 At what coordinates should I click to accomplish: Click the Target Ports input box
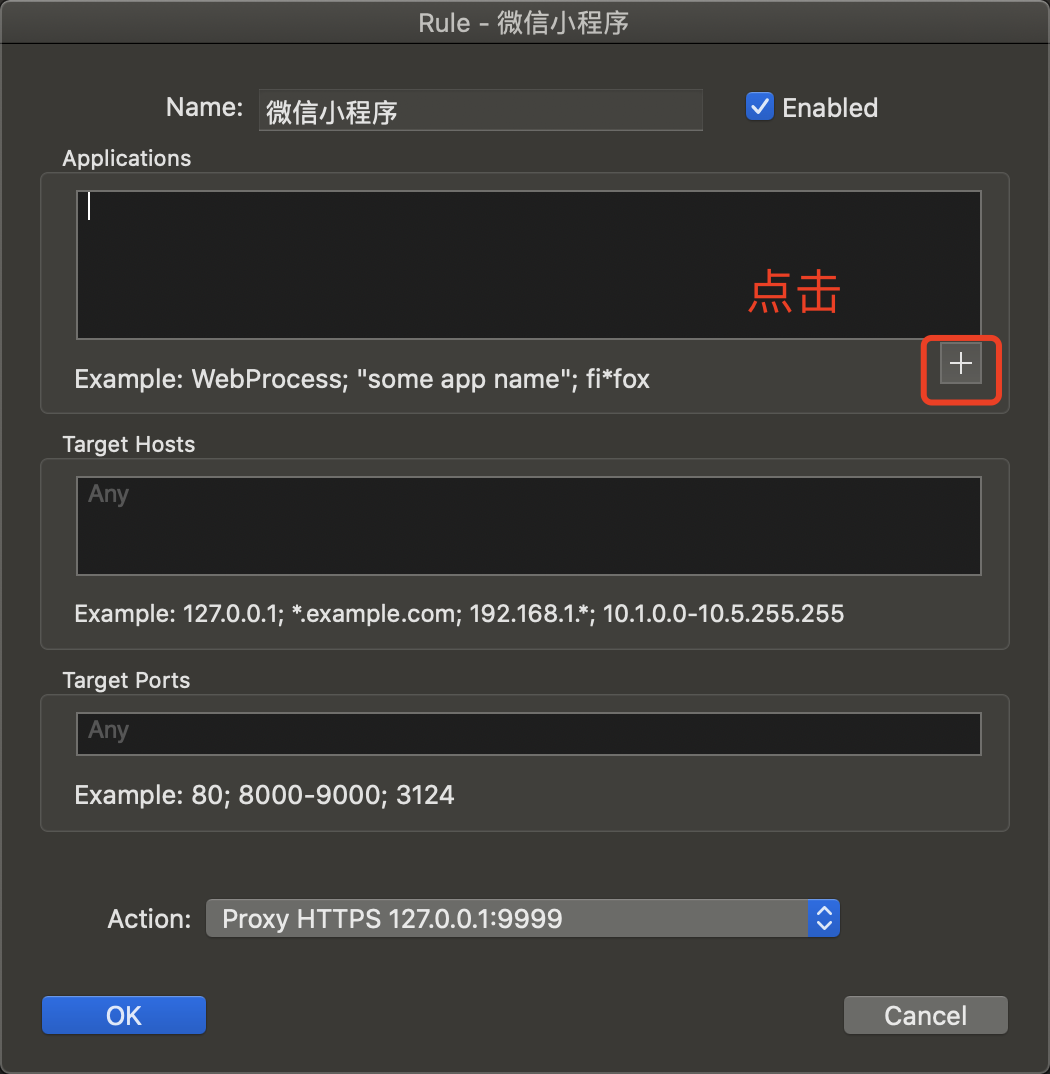coord(529,734)
